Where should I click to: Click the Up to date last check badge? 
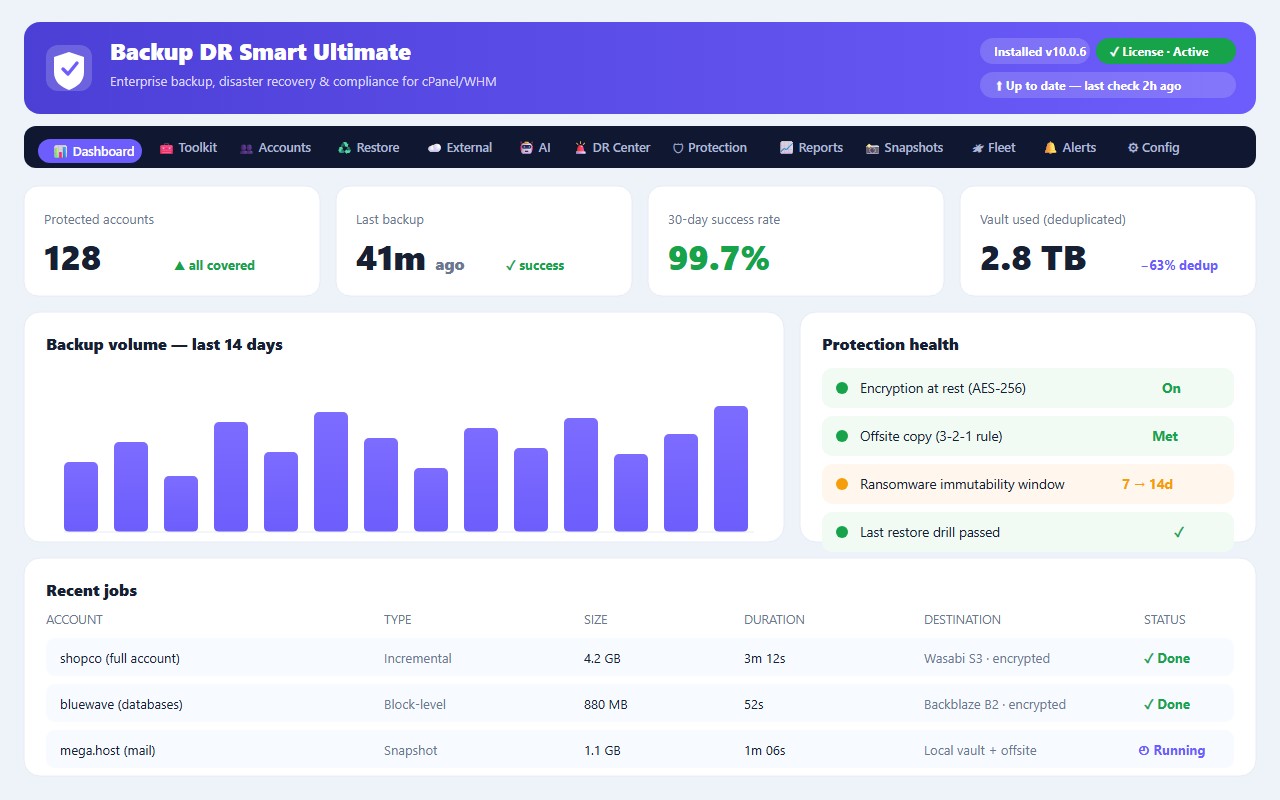(1108, 86)
